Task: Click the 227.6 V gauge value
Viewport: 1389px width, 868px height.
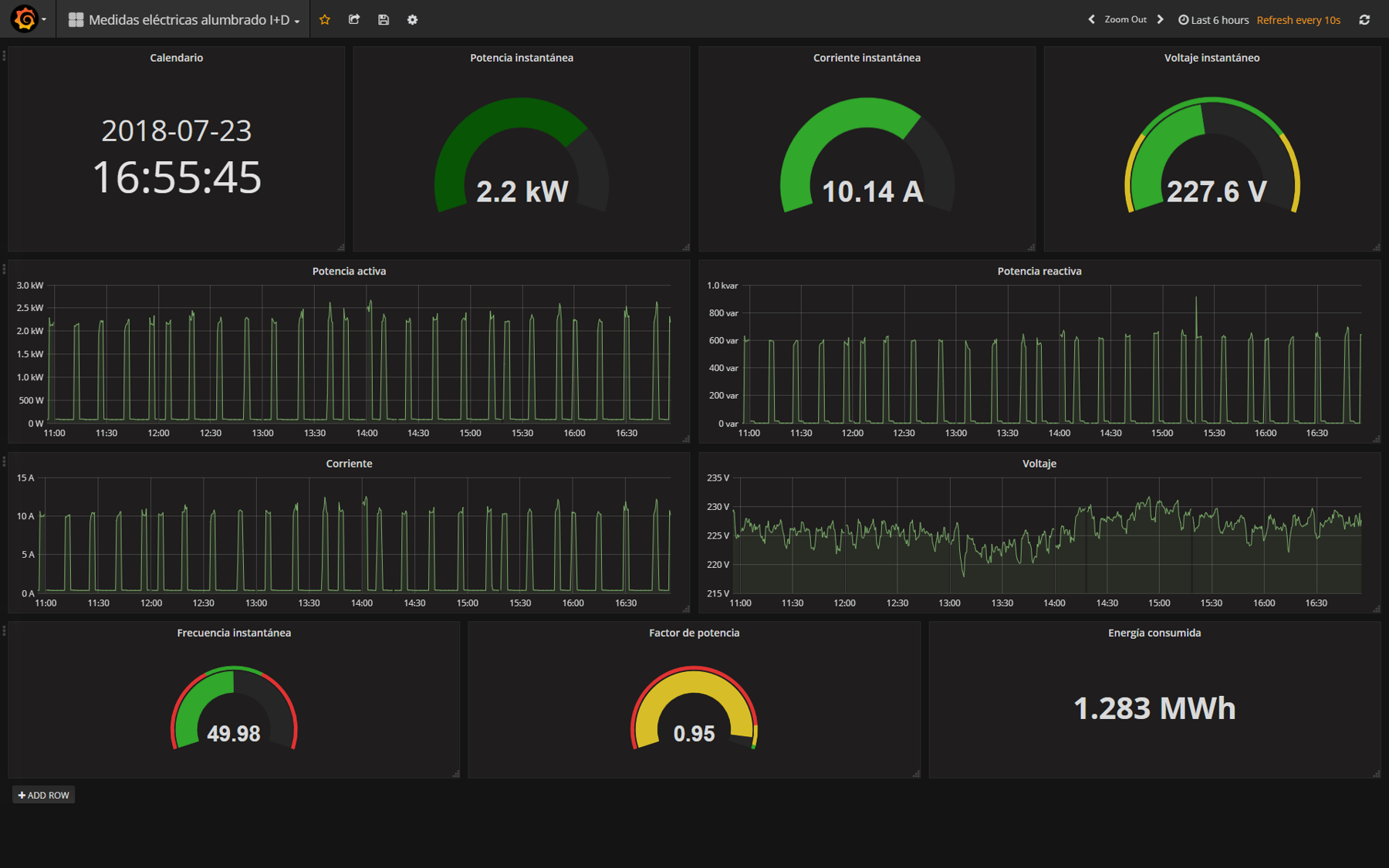Action: click(x=1216, y=191)
